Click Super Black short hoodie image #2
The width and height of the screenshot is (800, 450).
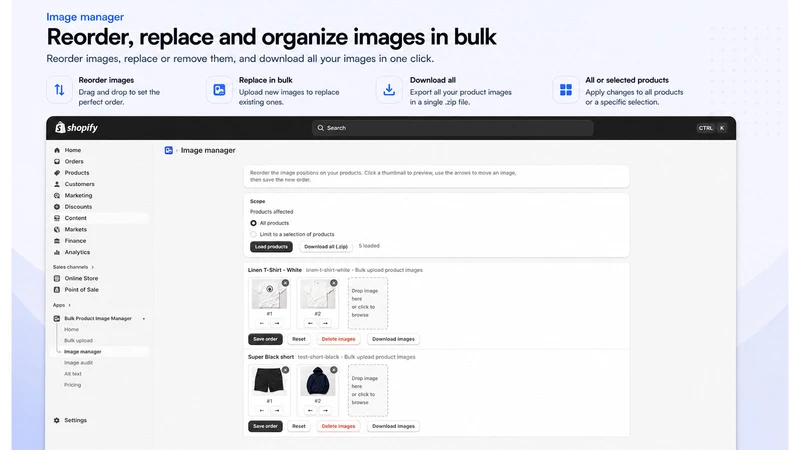pyautogui.click(x=317, y=381)
